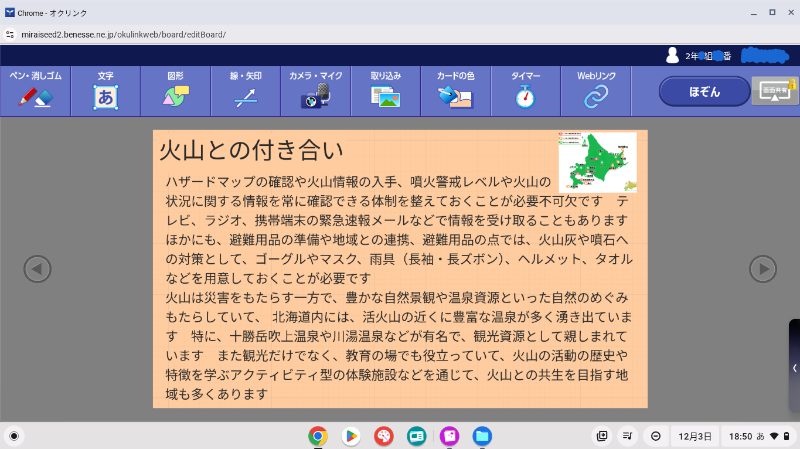Add a Web Link (Webリンク)
The height and width of the screenshot is (449, 800).
point(596,91)
